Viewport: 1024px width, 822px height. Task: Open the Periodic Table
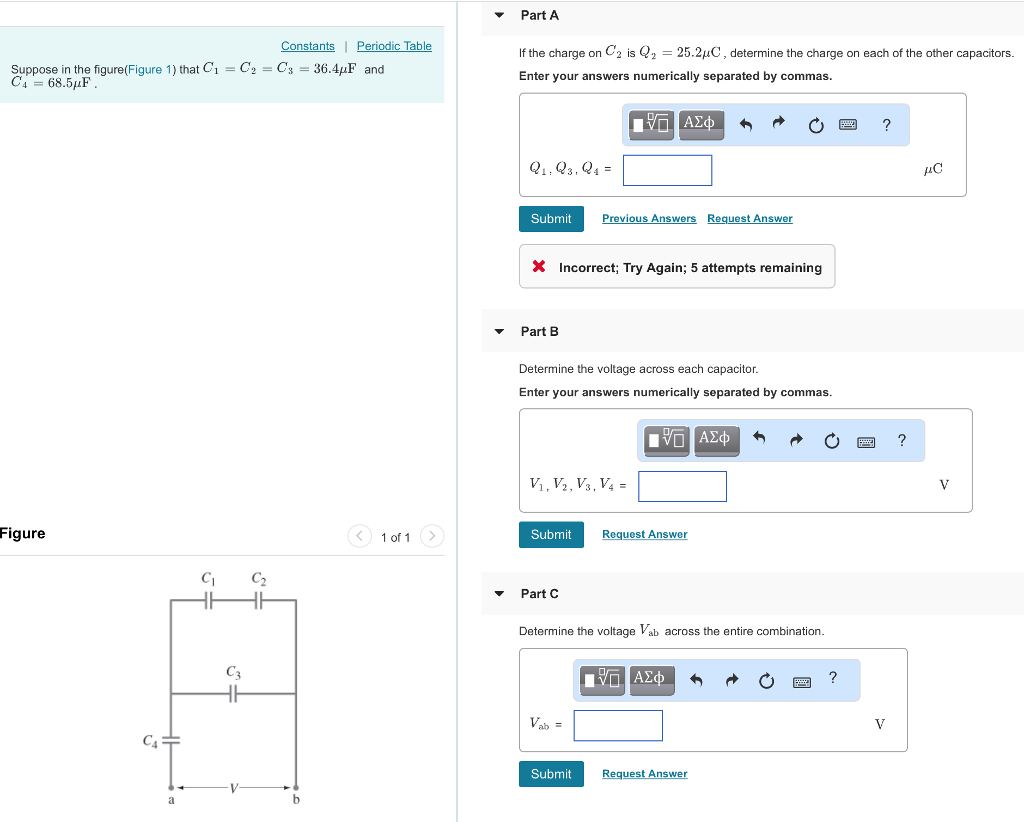(x=393, y=45)
